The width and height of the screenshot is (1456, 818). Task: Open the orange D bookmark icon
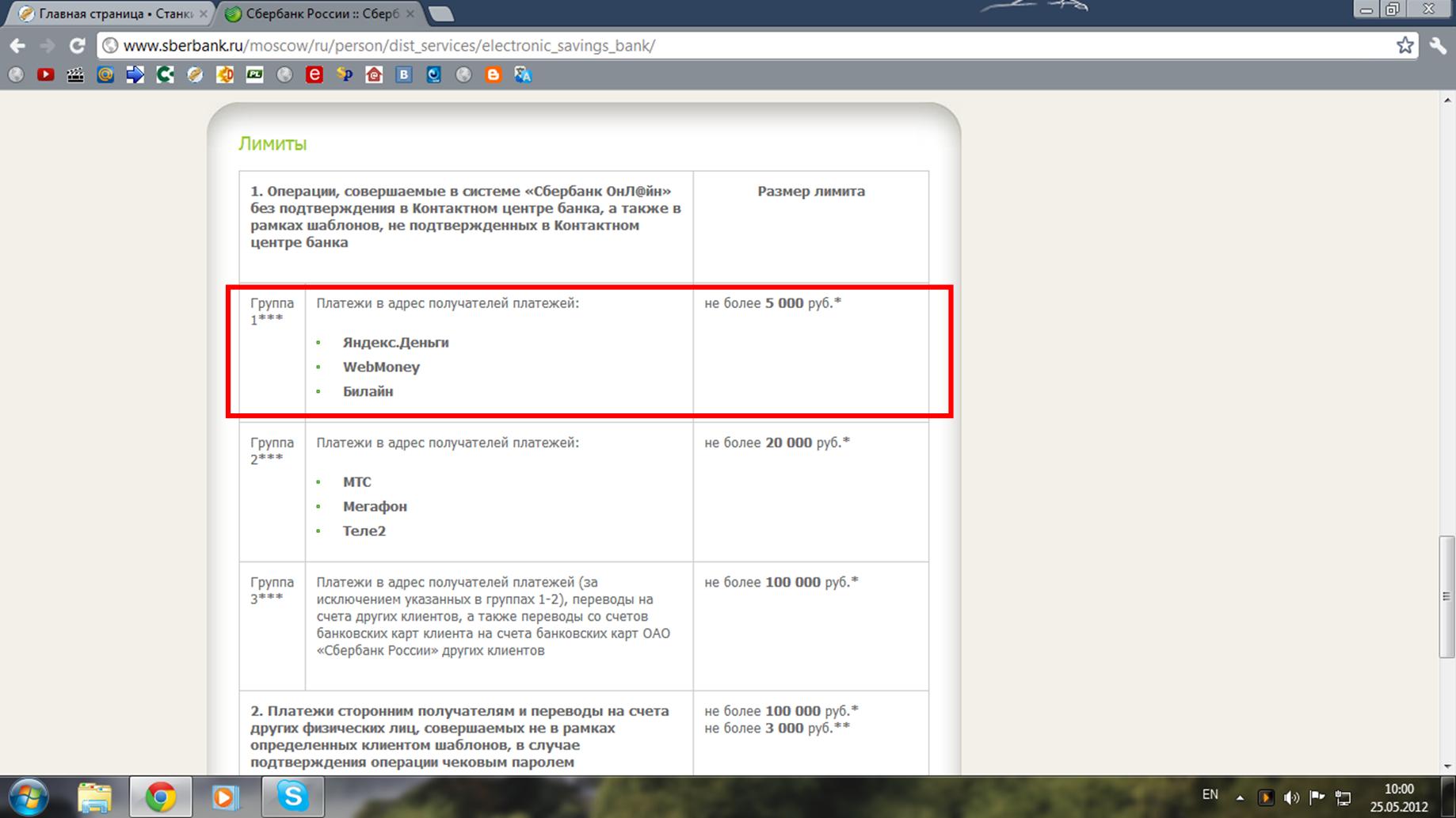[x=225, y=74]
